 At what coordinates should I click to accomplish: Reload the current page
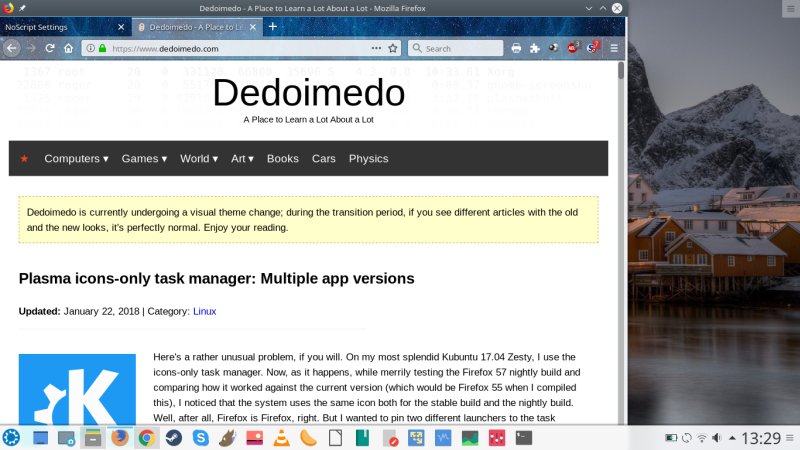click(50, 48)
